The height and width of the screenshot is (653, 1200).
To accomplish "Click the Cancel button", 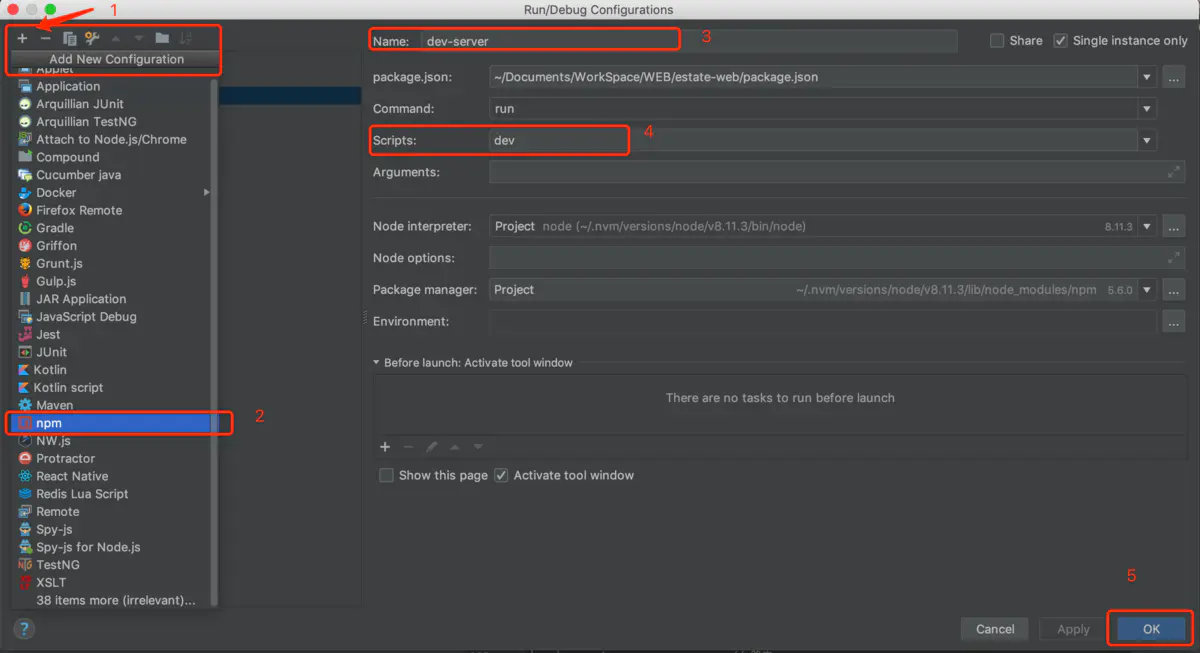I will [x=995, y=629].
